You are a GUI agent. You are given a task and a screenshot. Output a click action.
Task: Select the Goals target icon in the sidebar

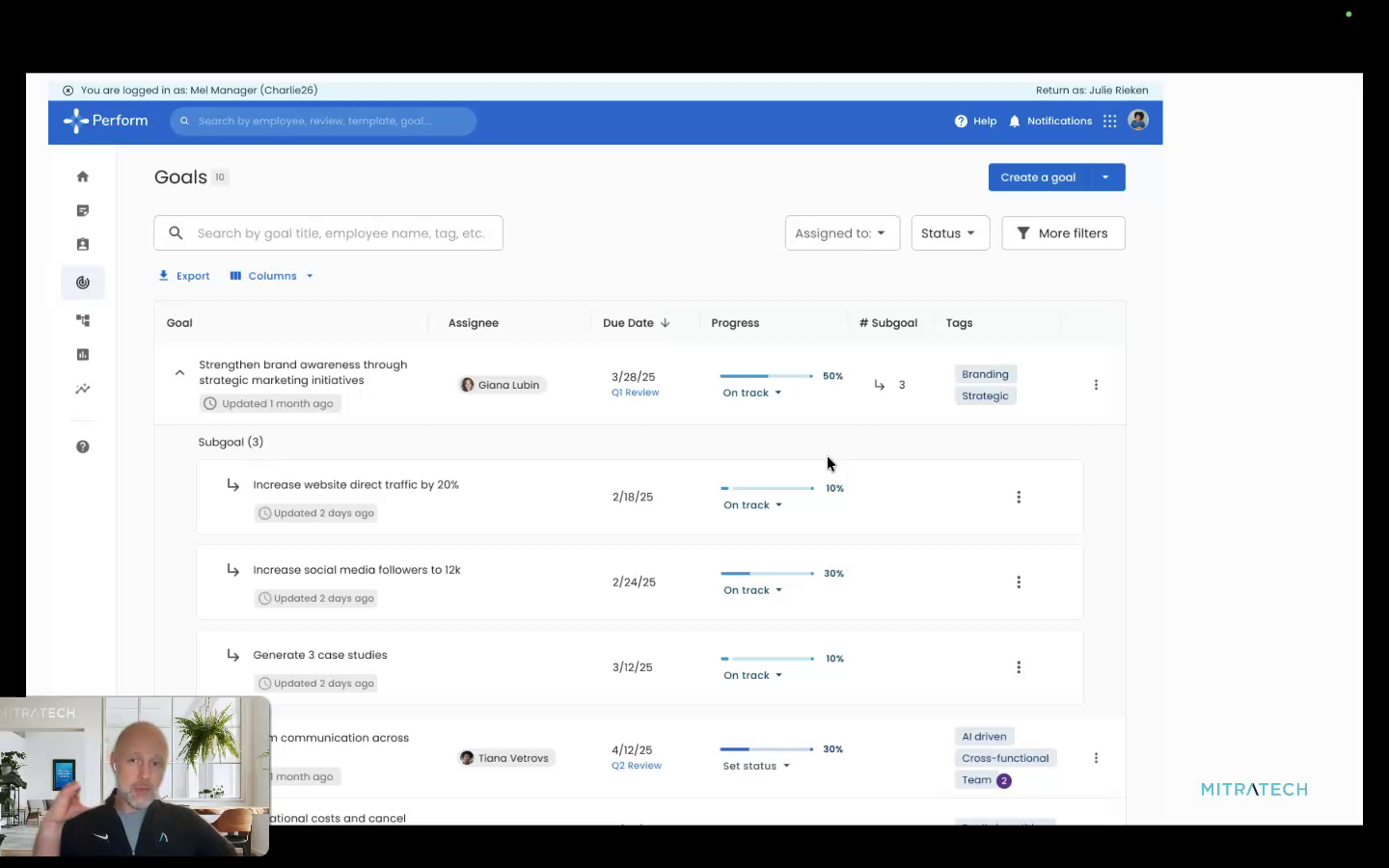[83, 283]
